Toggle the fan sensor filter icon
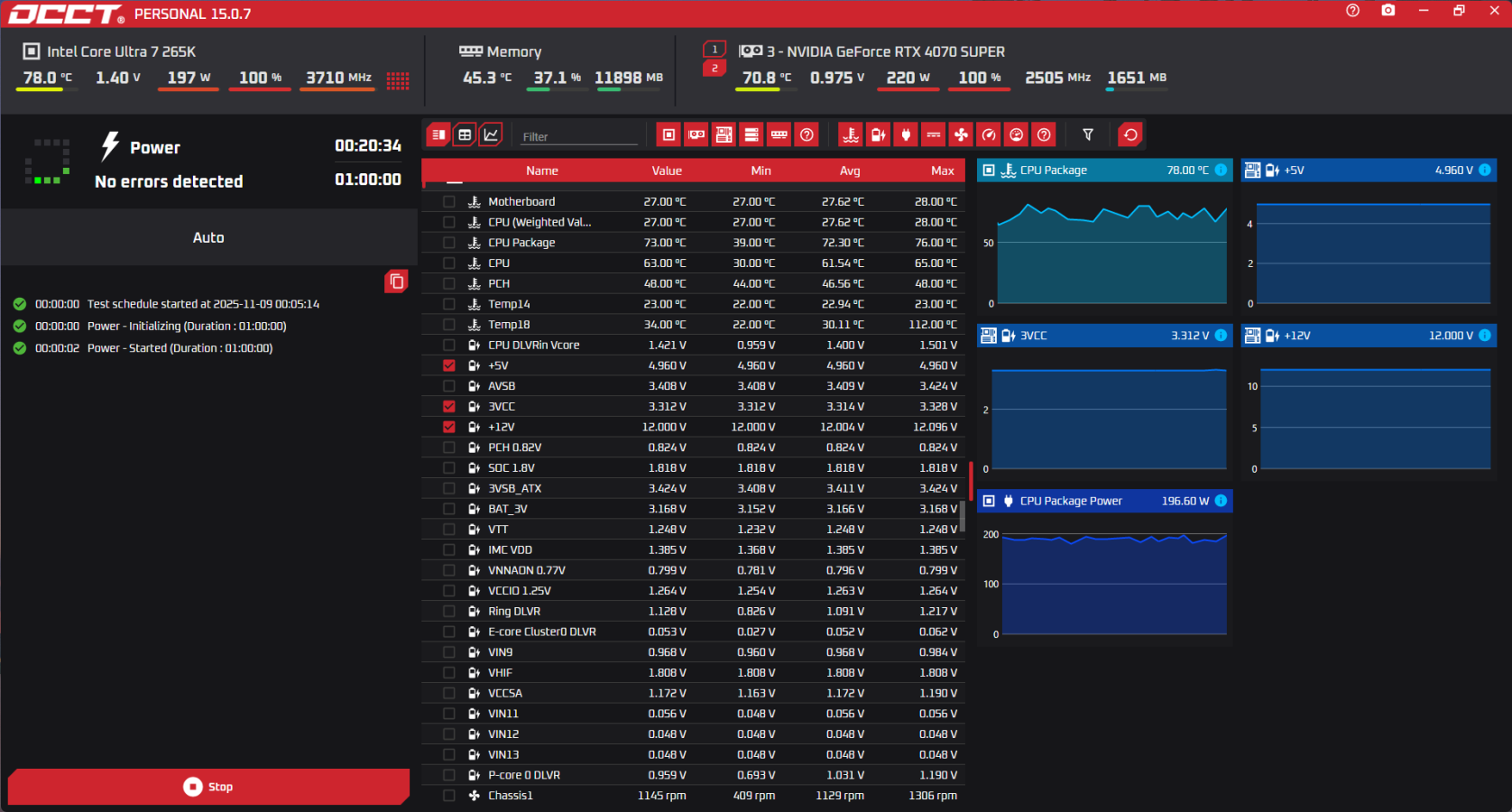The height and width of the screenshot is (812, 1512). coord(961,135)
